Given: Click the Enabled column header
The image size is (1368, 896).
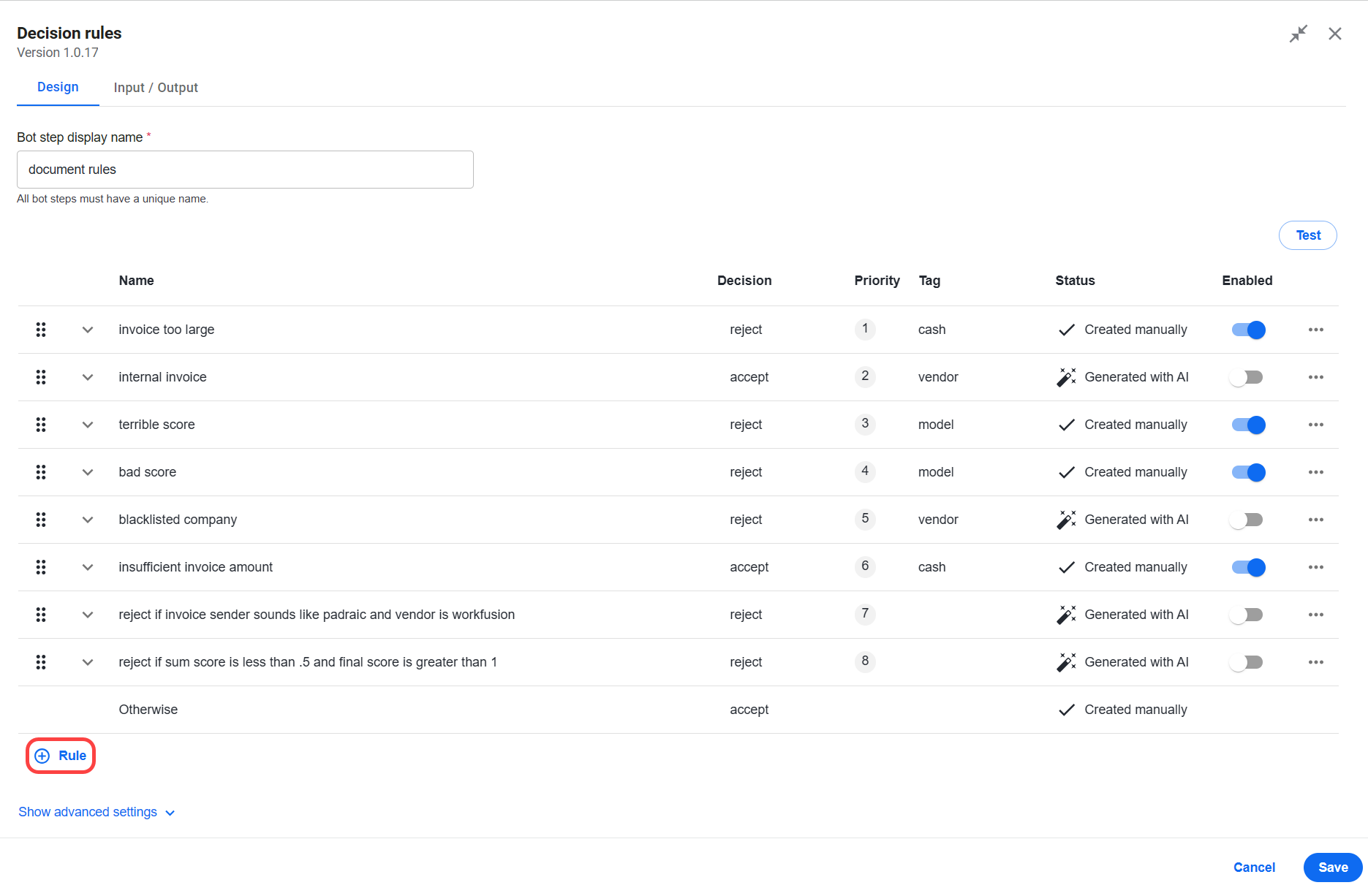Looking at the screenshot, I should tap(1247, 281).
